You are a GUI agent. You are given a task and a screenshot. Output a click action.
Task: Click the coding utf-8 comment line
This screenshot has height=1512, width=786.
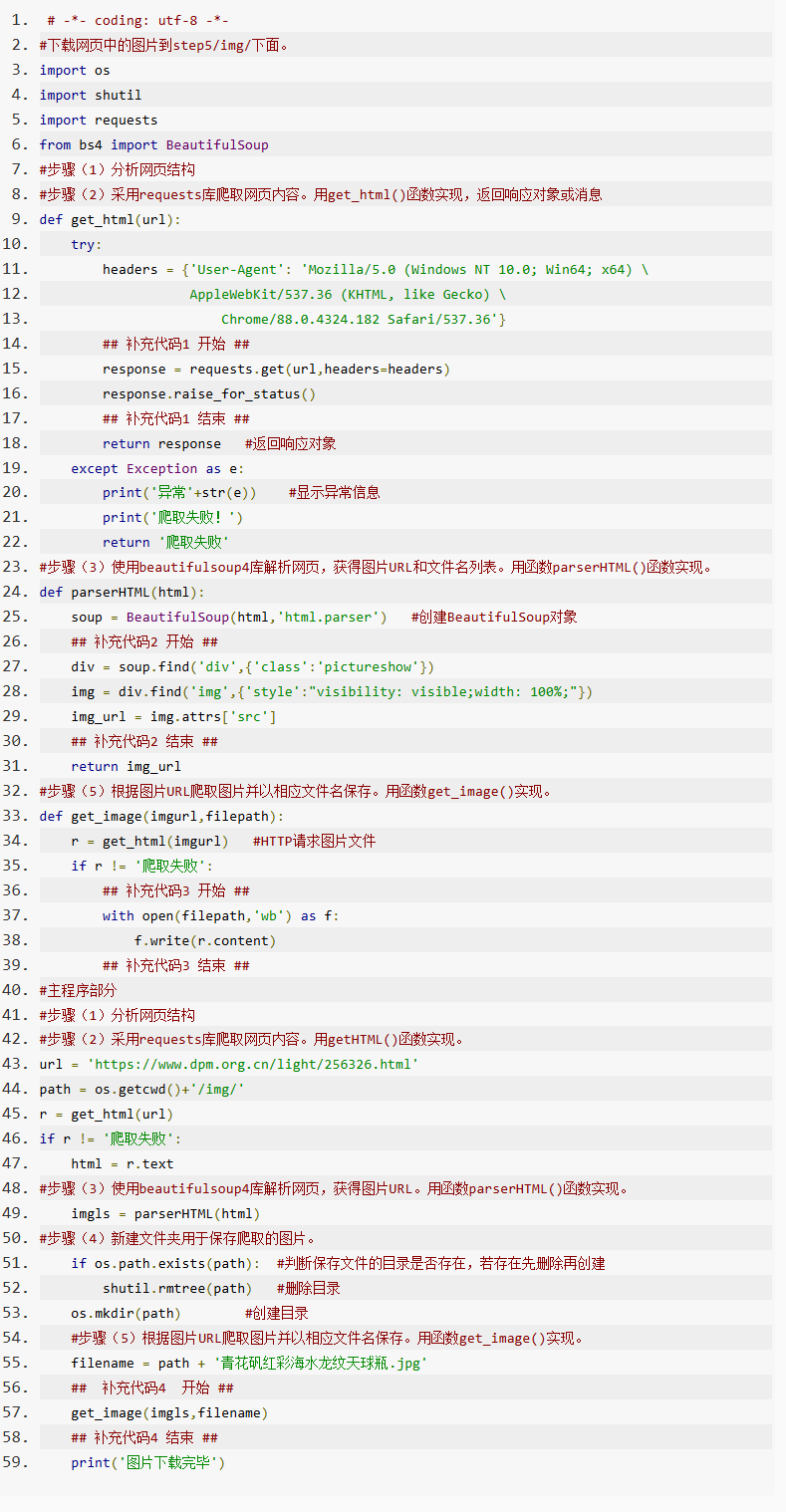(x=138, y=20)
